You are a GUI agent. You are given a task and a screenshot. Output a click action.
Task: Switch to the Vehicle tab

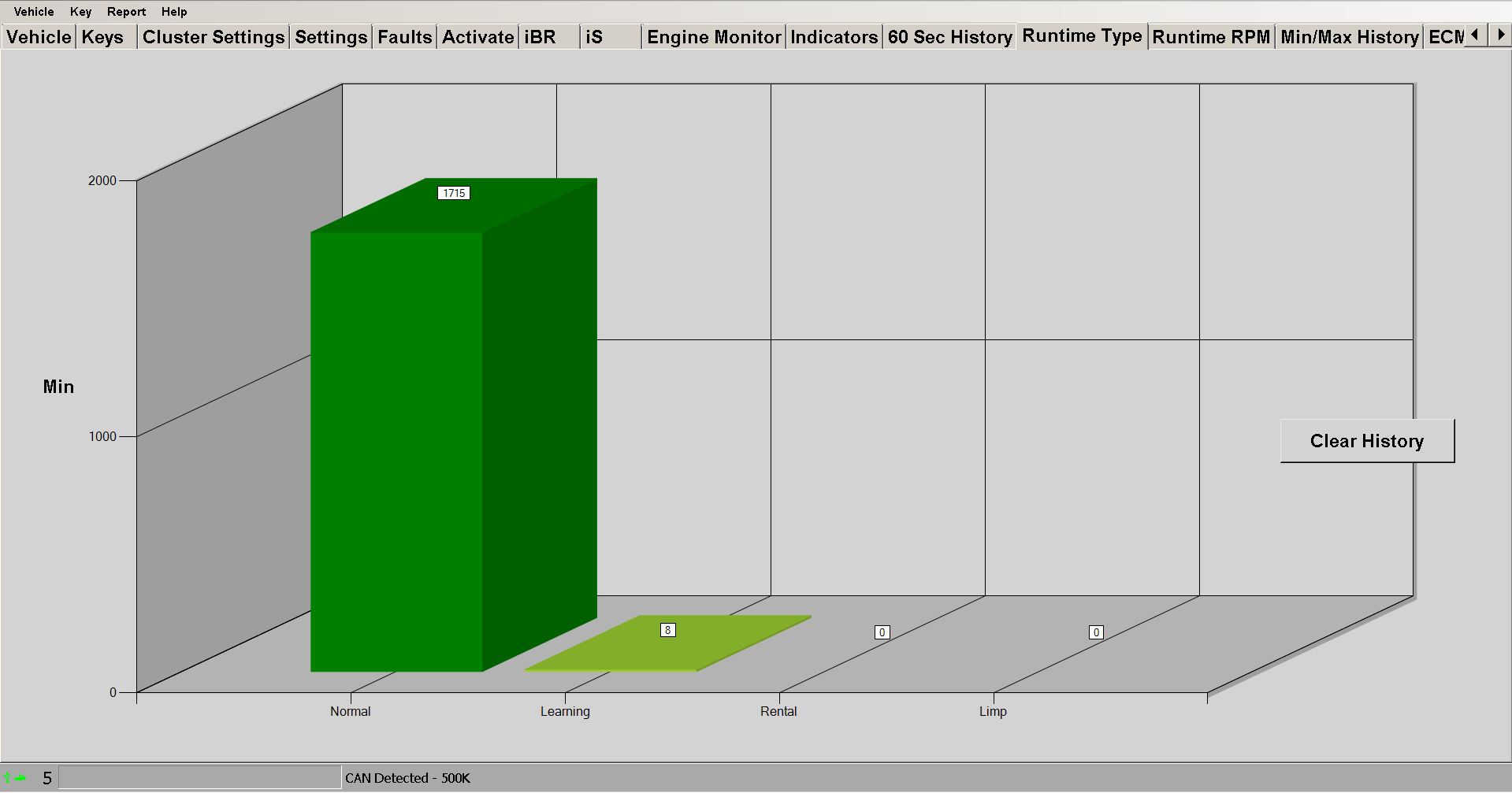39,37
